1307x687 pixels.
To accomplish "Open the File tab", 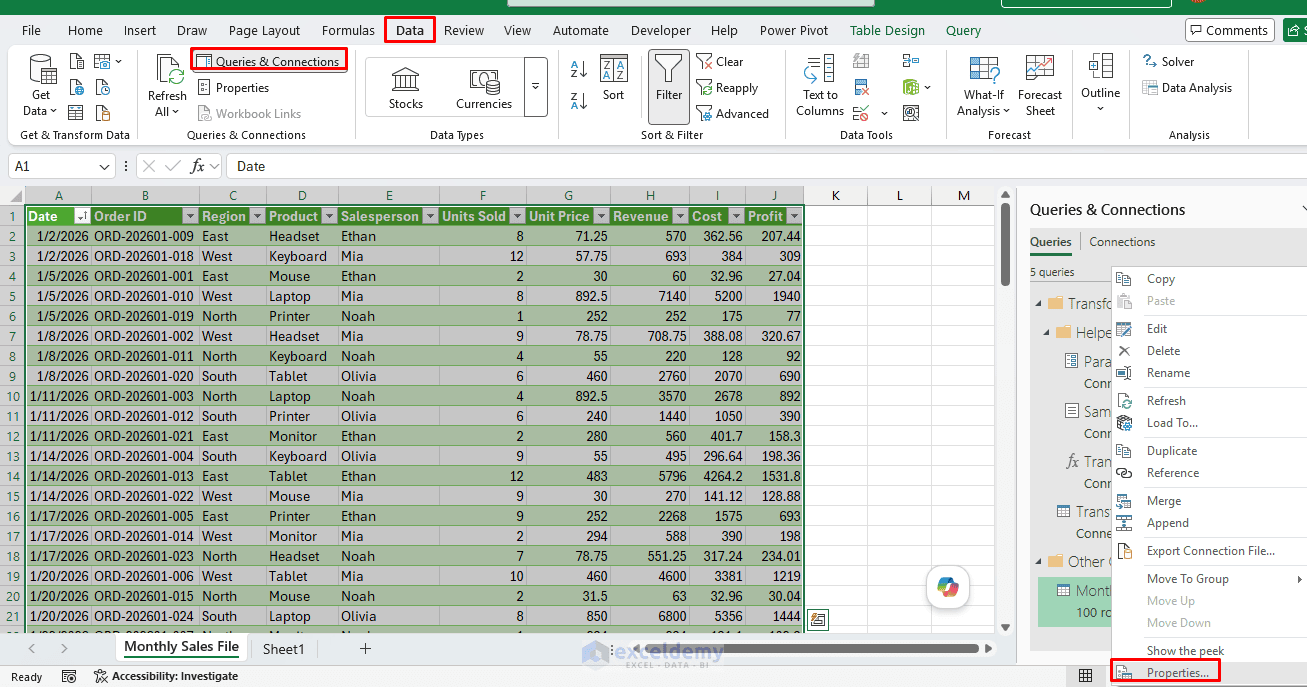I will pos(31,30).
